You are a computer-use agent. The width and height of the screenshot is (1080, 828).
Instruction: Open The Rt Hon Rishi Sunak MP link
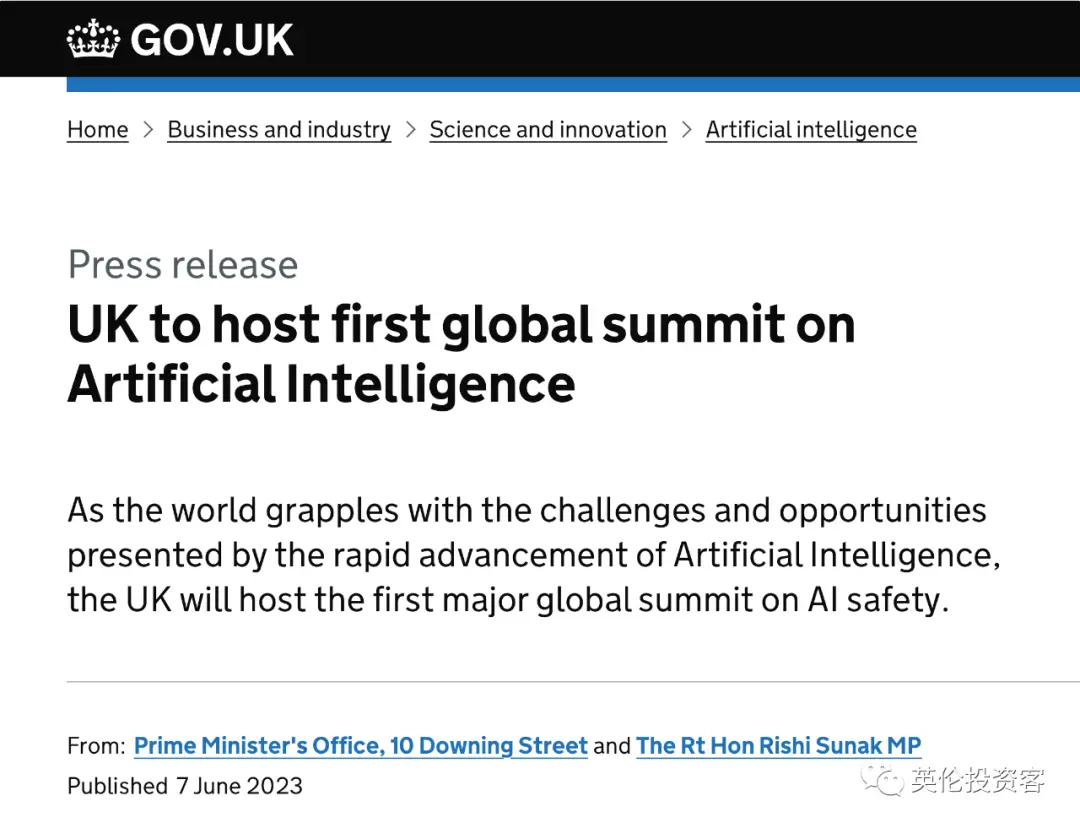point(778,746)
